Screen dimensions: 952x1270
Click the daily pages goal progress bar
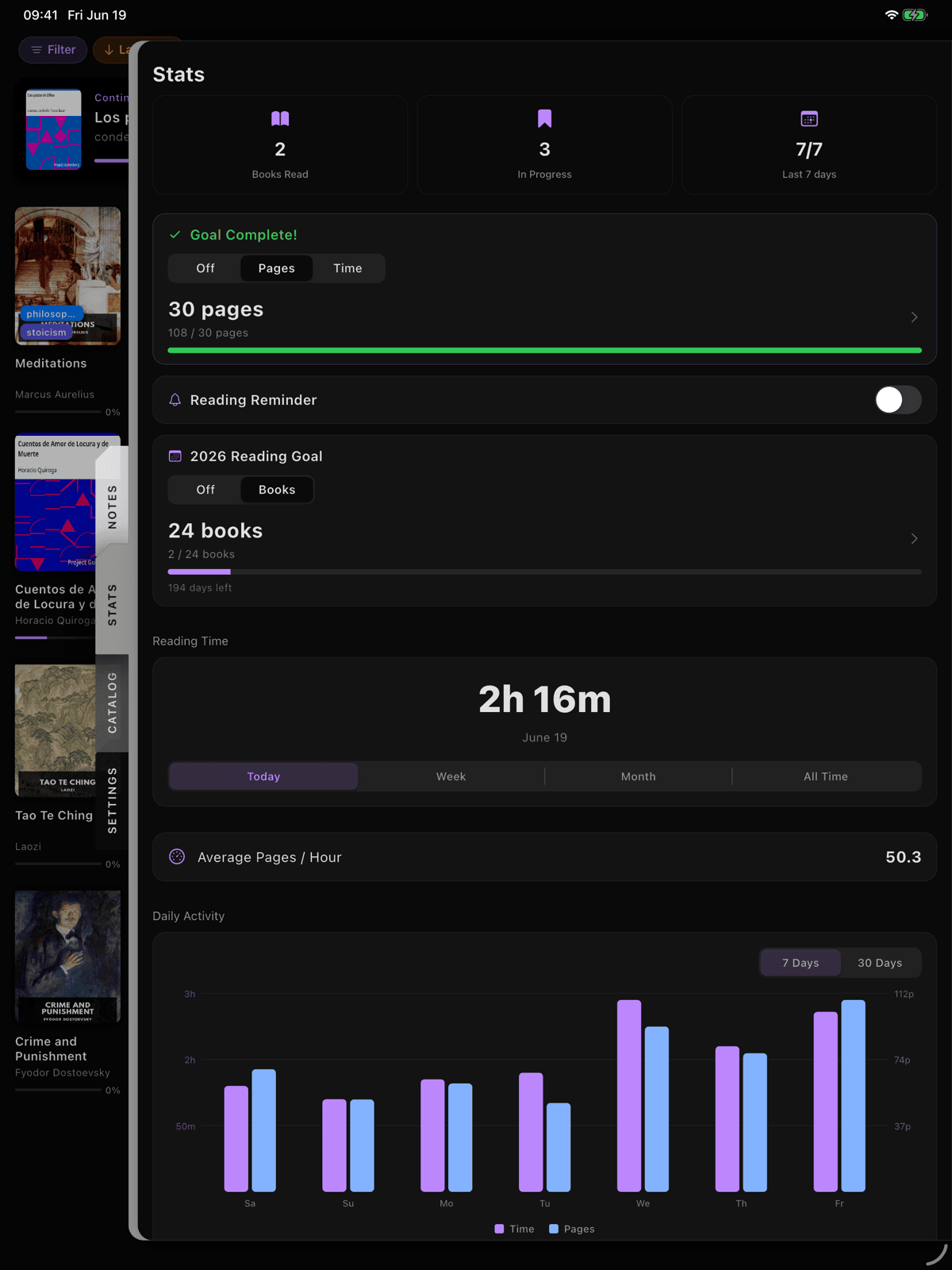point(544,350)
